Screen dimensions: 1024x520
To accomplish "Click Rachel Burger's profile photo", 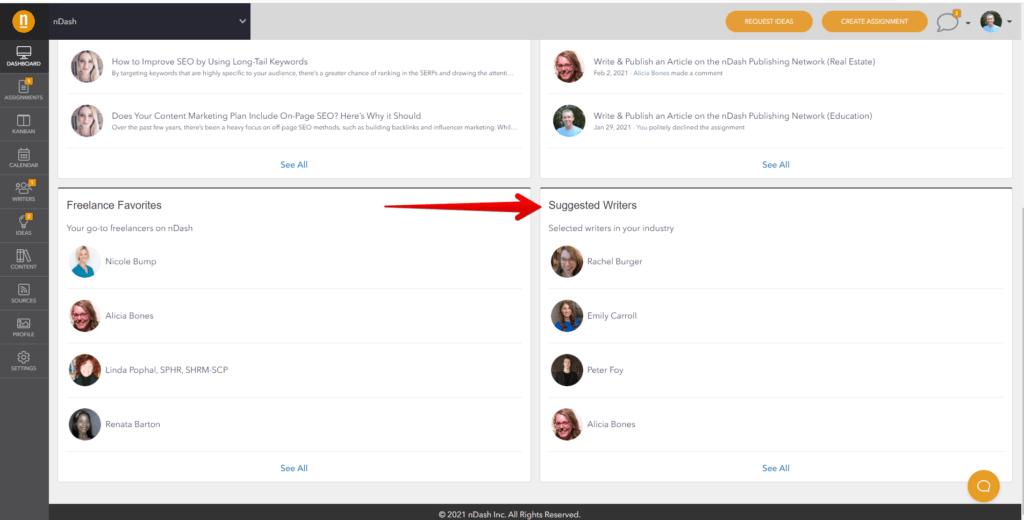I will (567, 261).
